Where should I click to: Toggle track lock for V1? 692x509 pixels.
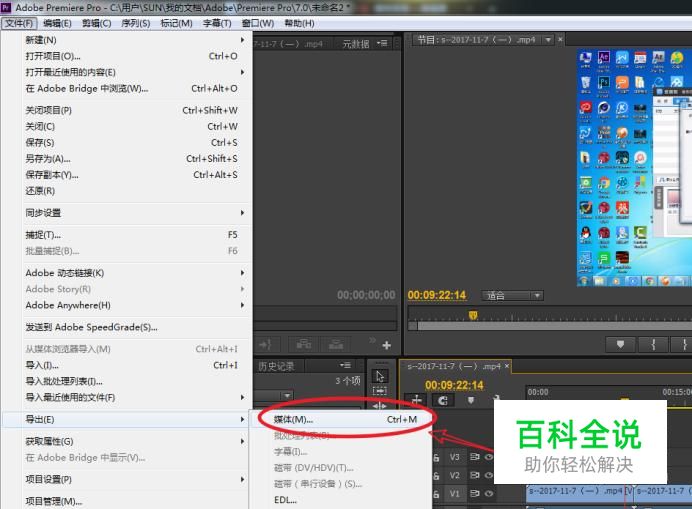436,494
